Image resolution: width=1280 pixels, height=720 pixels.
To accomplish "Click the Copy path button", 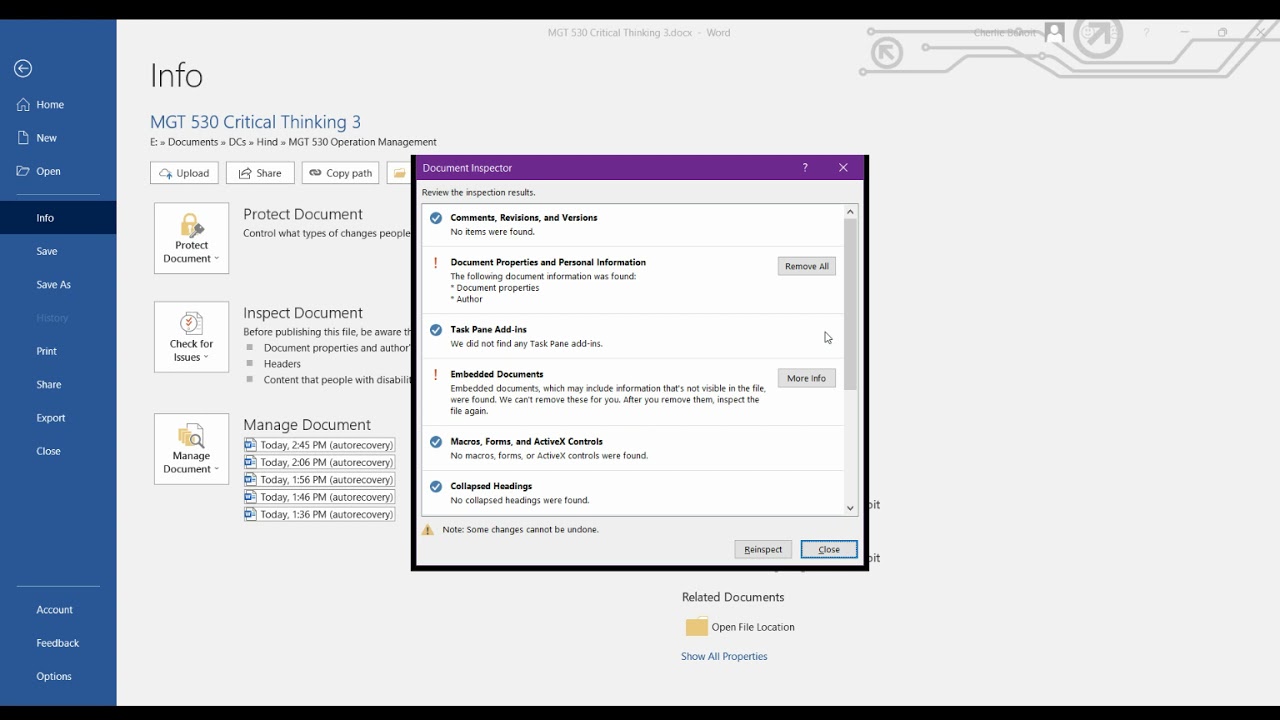I will [340, 173].
